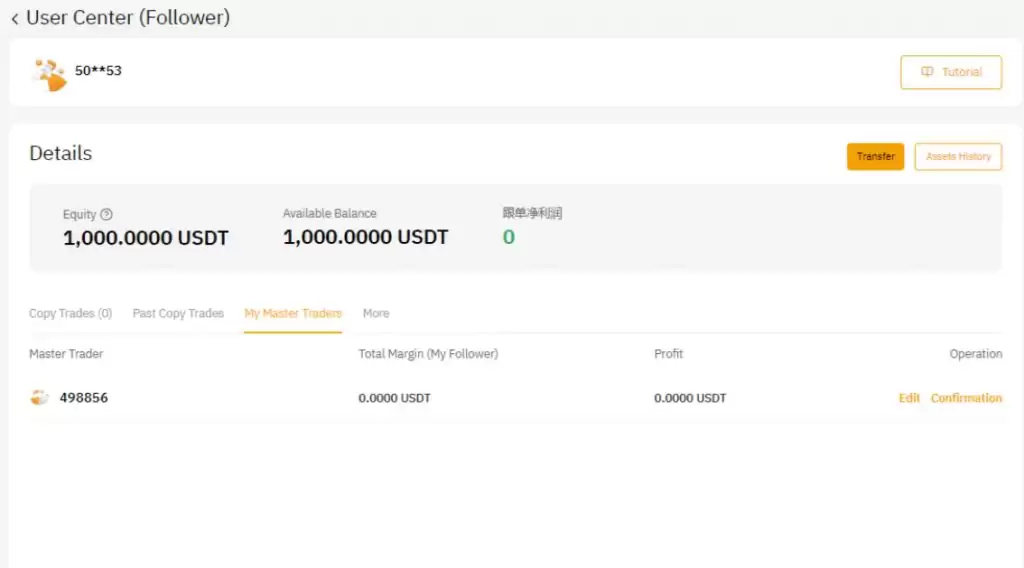Screen dimensions: 1024x568
Task: Select the Past Copy Trades tab
Action: (x=178, y=313)
